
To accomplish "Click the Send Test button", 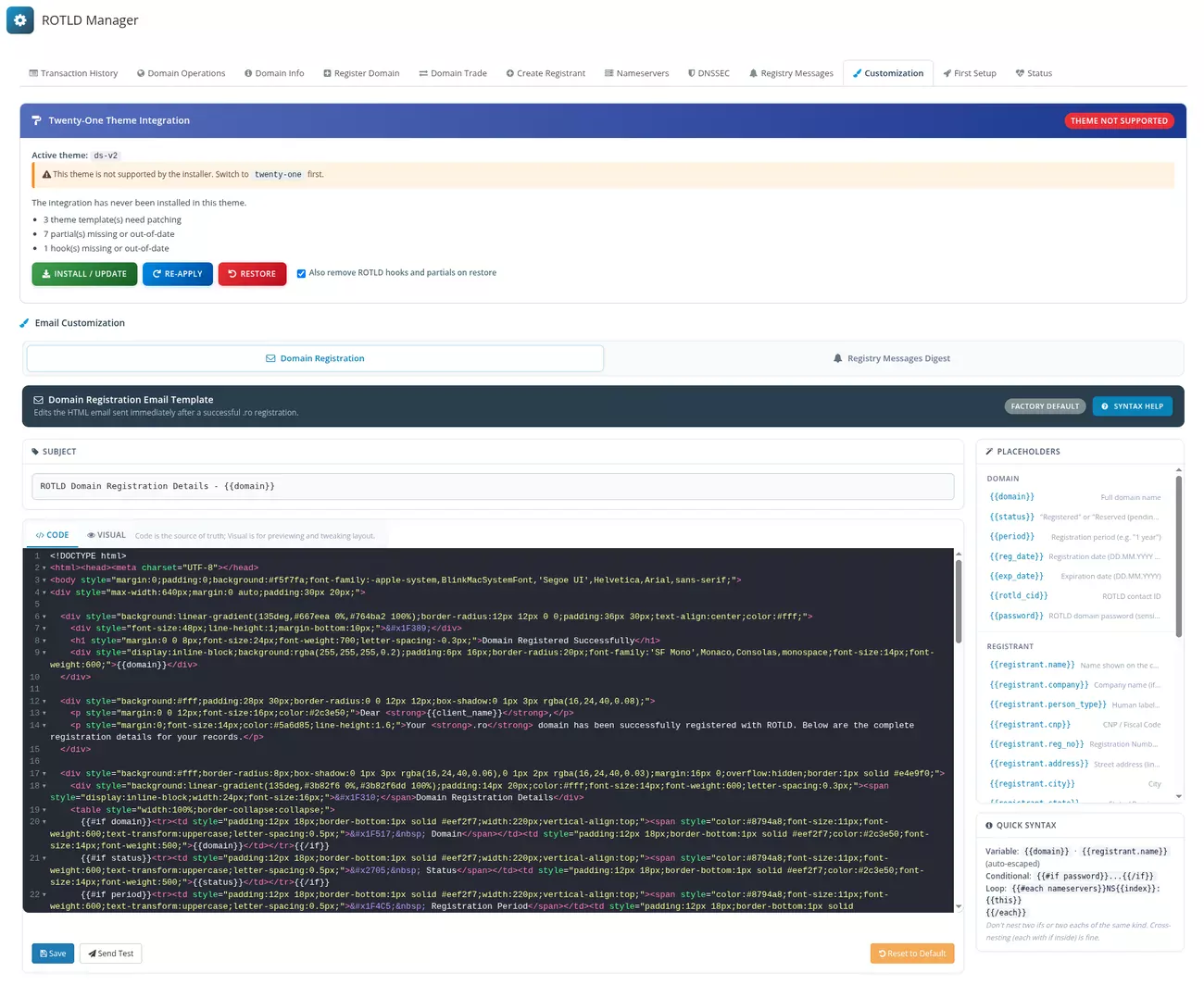I will click(x=110, y=954).
